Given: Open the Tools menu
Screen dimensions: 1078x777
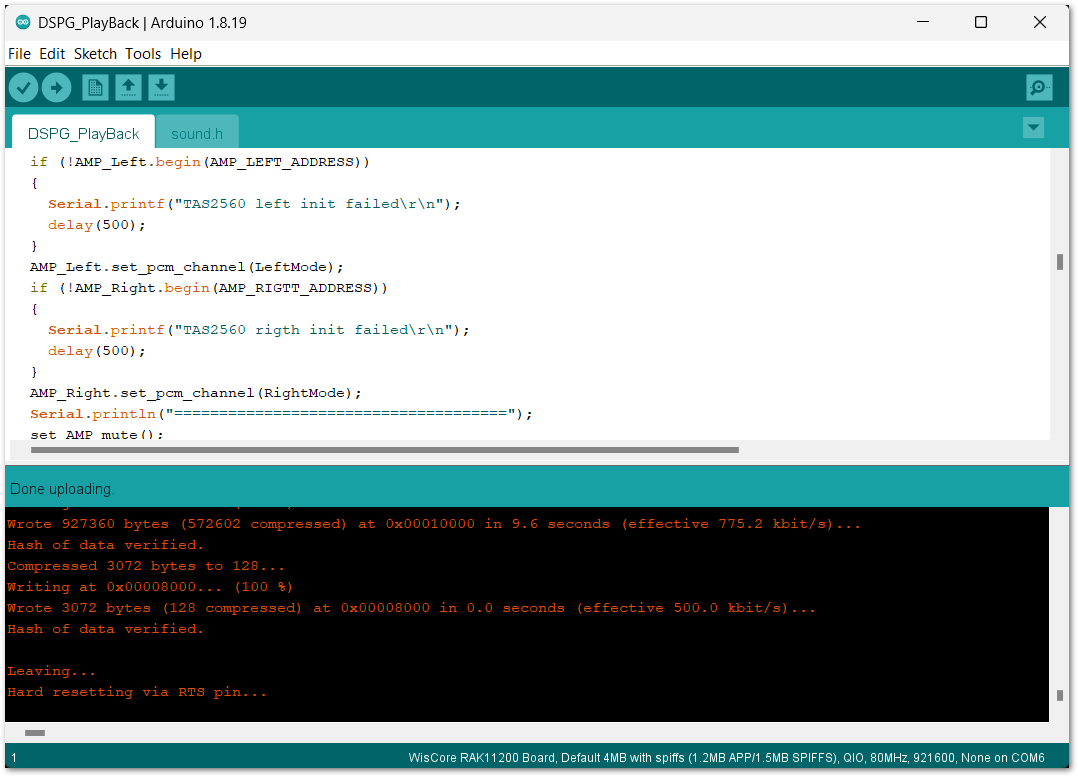Looking at the screenshot, I should (143, 54).
